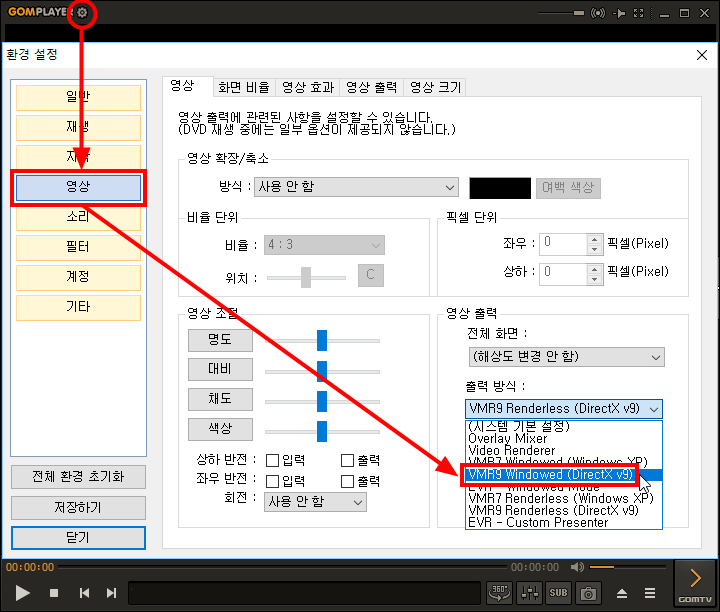Viewport: 720px width, 612px height.
Task: Select the 필터 settings category
Action: click(78, 247)
